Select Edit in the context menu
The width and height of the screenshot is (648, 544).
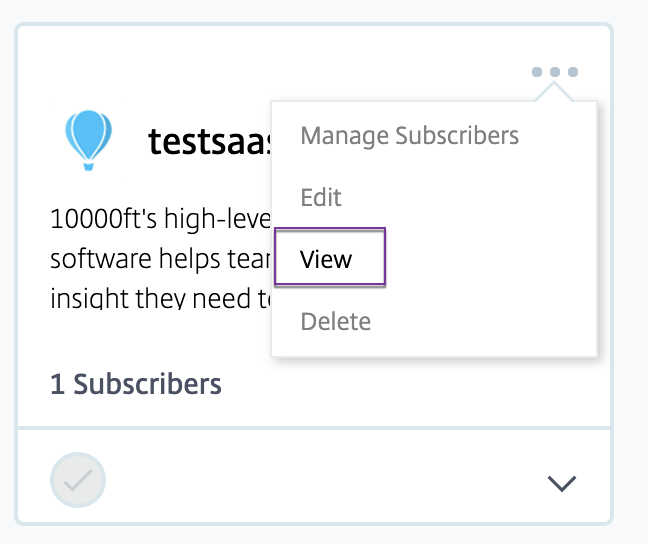(321, 197)
